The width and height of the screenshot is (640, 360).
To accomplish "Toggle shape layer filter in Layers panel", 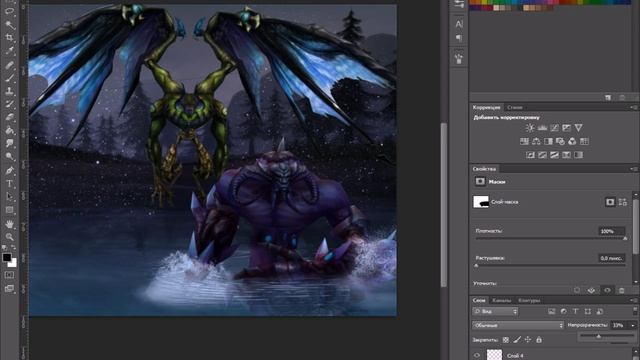I will coord(588,311).
